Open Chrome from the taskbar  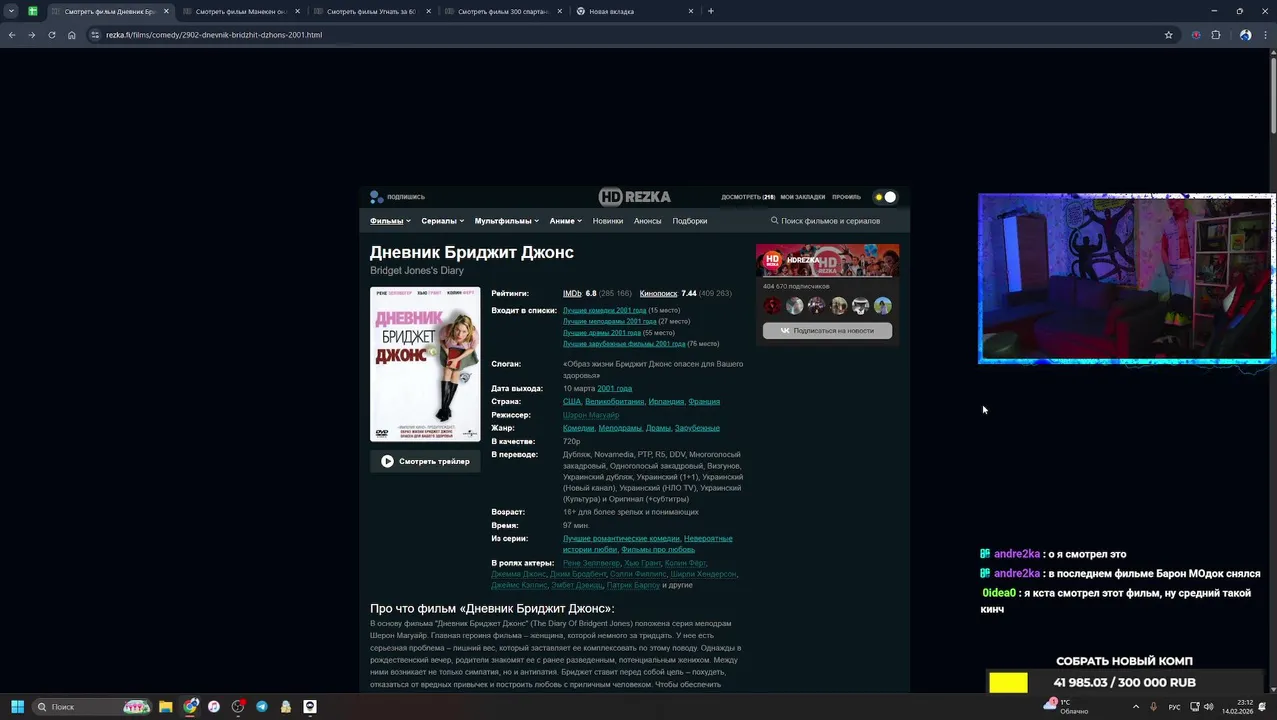tap(190, 707)
